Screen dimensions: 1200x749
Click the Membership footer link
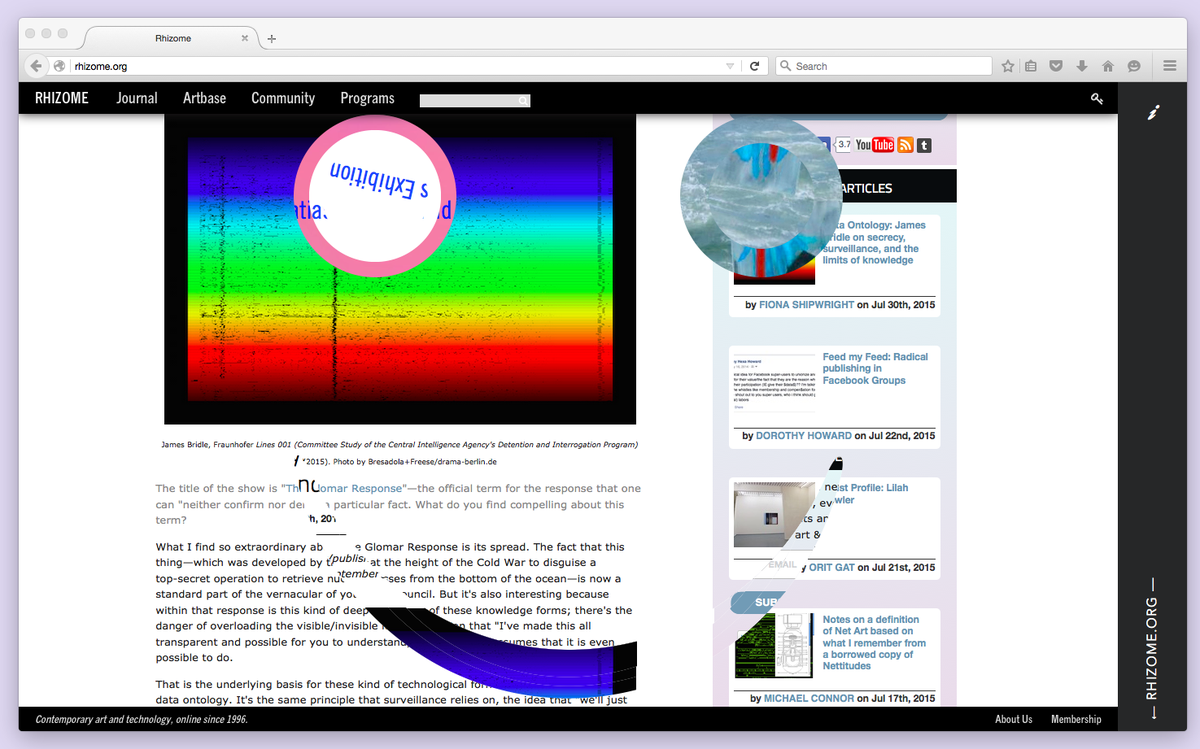point(1076,719)
